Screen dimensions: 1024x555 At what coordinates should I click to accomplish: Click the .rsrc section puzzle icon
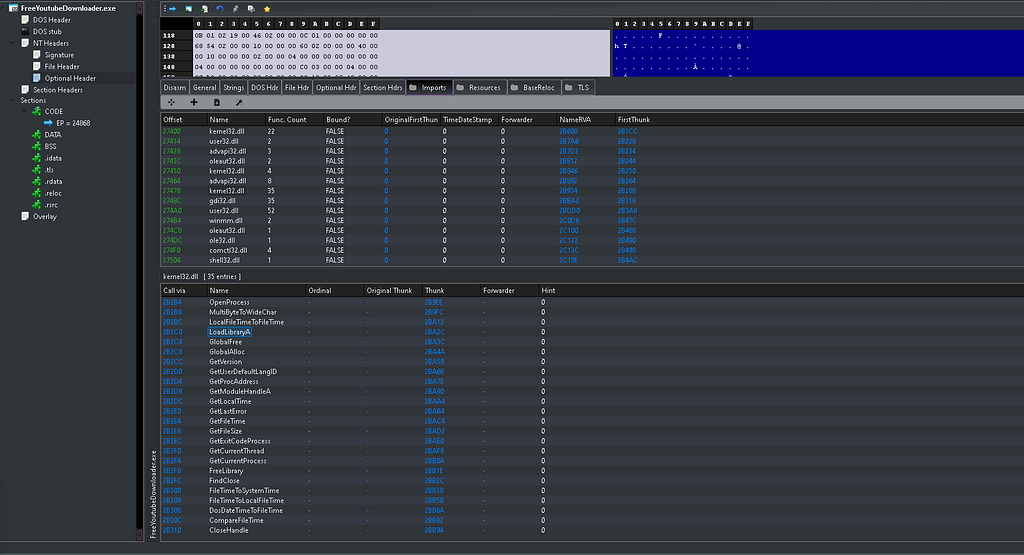click(37, 205)
